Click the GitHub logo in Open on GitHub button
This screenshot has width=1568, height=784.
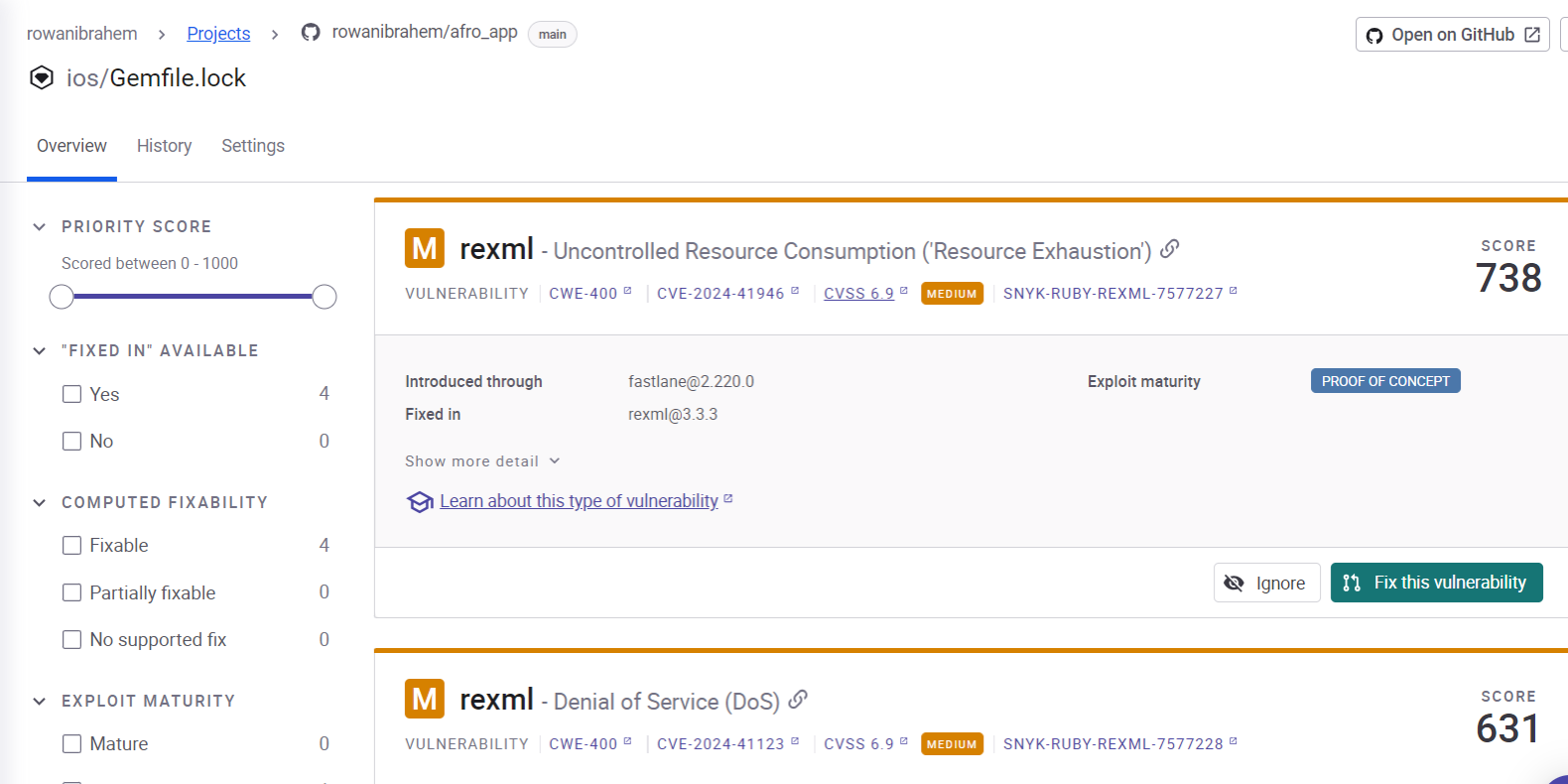point(1374,36)
